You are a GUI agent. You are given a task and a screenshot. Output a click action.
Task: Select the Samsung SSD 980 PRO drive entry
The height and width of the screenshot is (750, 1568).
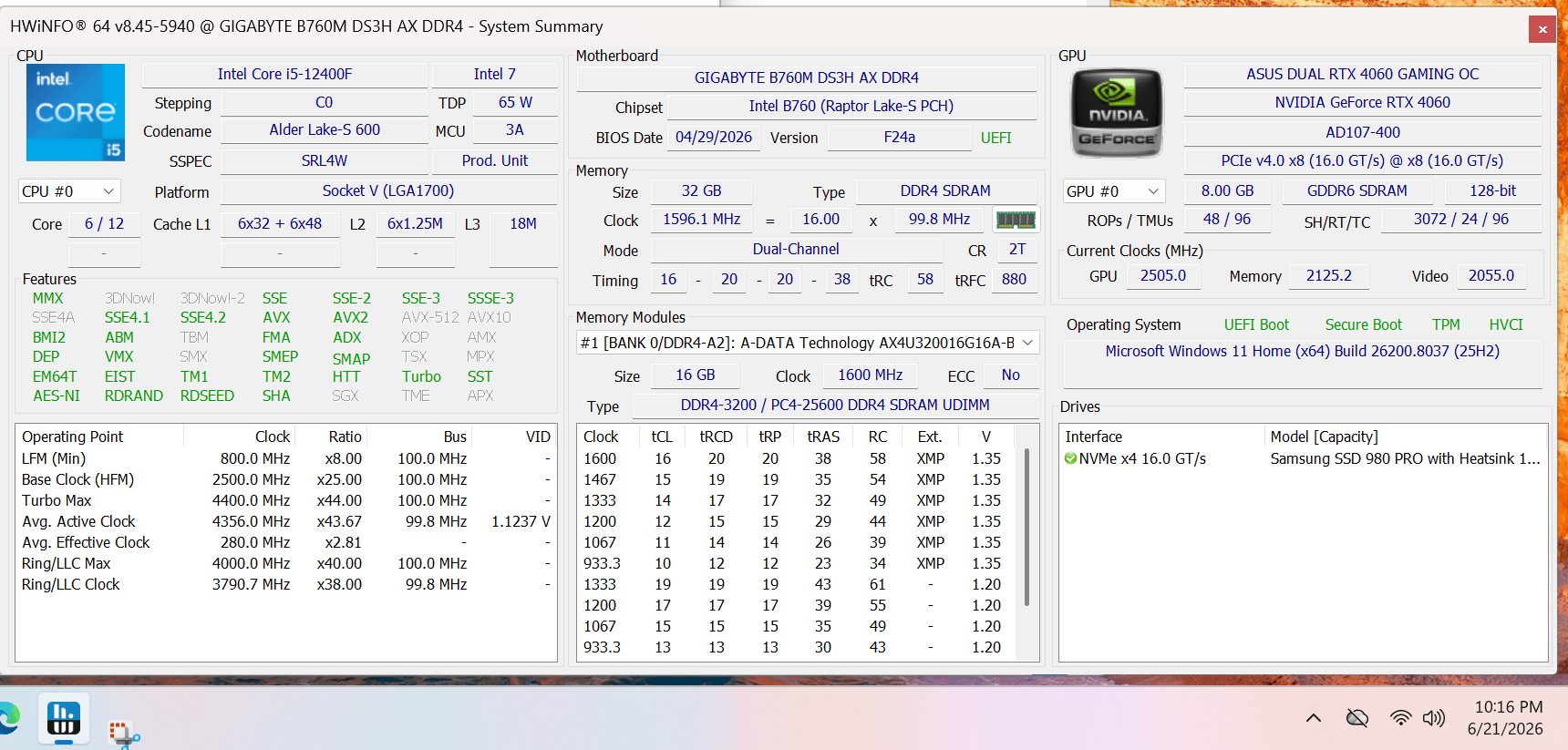pos(1406,458)
